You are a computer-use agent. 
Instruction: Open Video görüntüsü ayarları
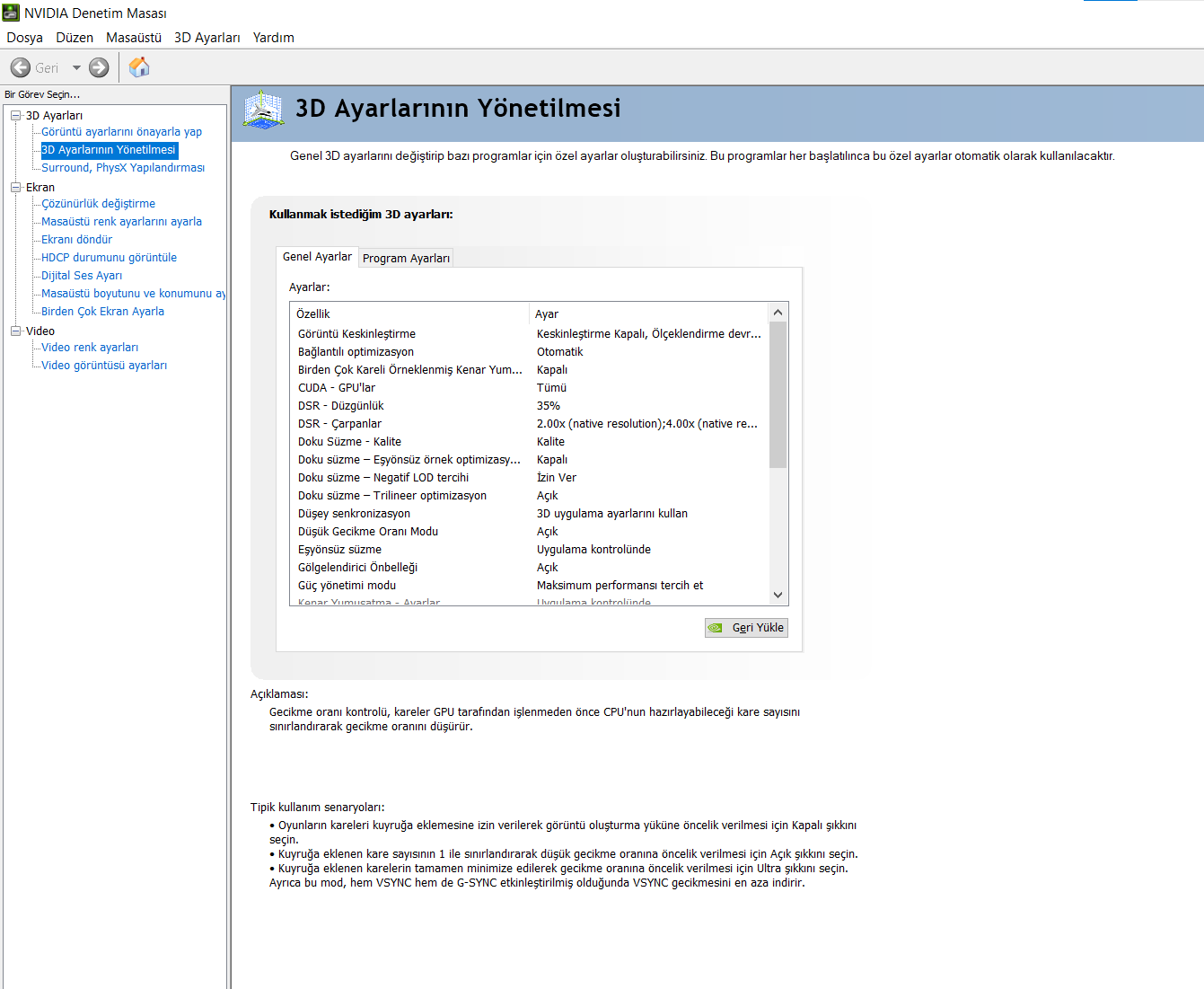tap(104, 366)
